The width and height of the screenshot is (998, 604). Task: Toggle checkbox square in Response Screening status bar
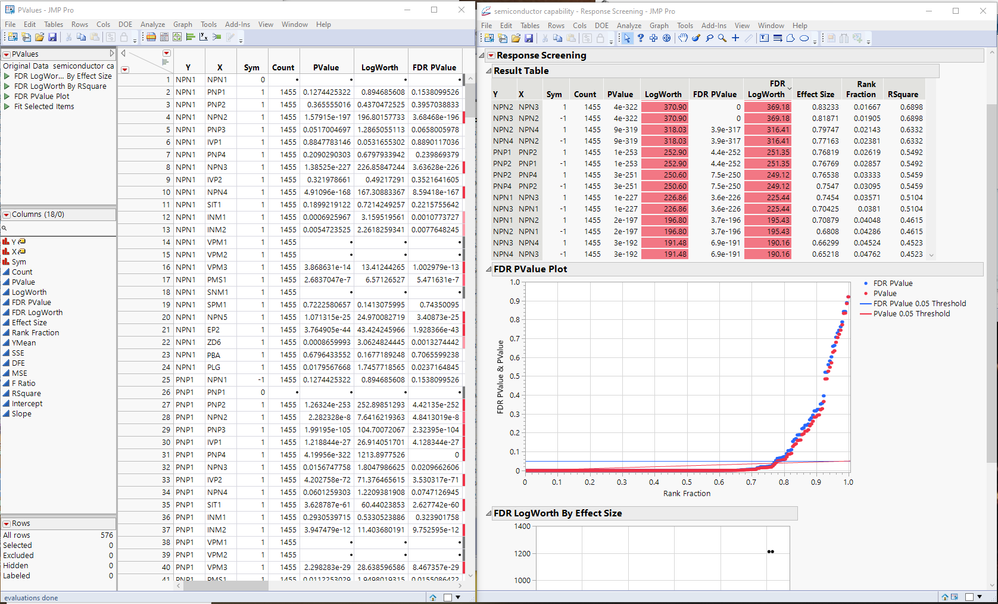(x=969, y=597)
